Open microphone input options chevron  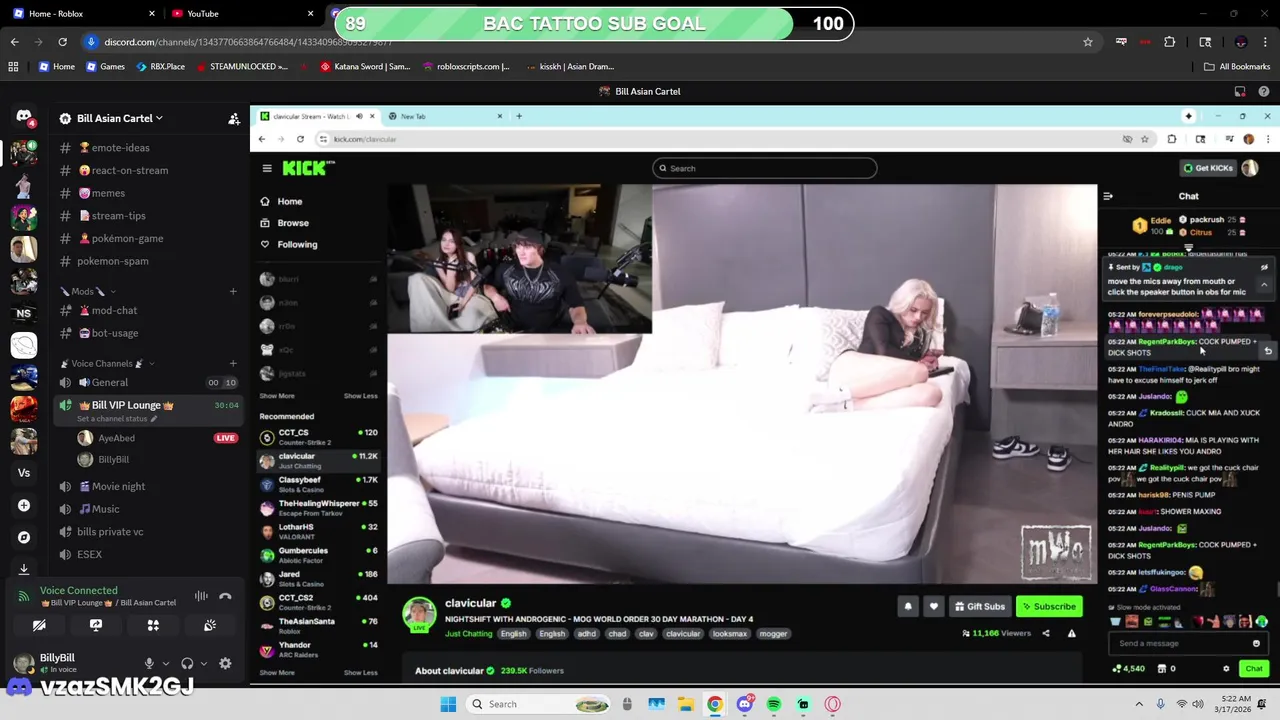(x=165, y=663)
